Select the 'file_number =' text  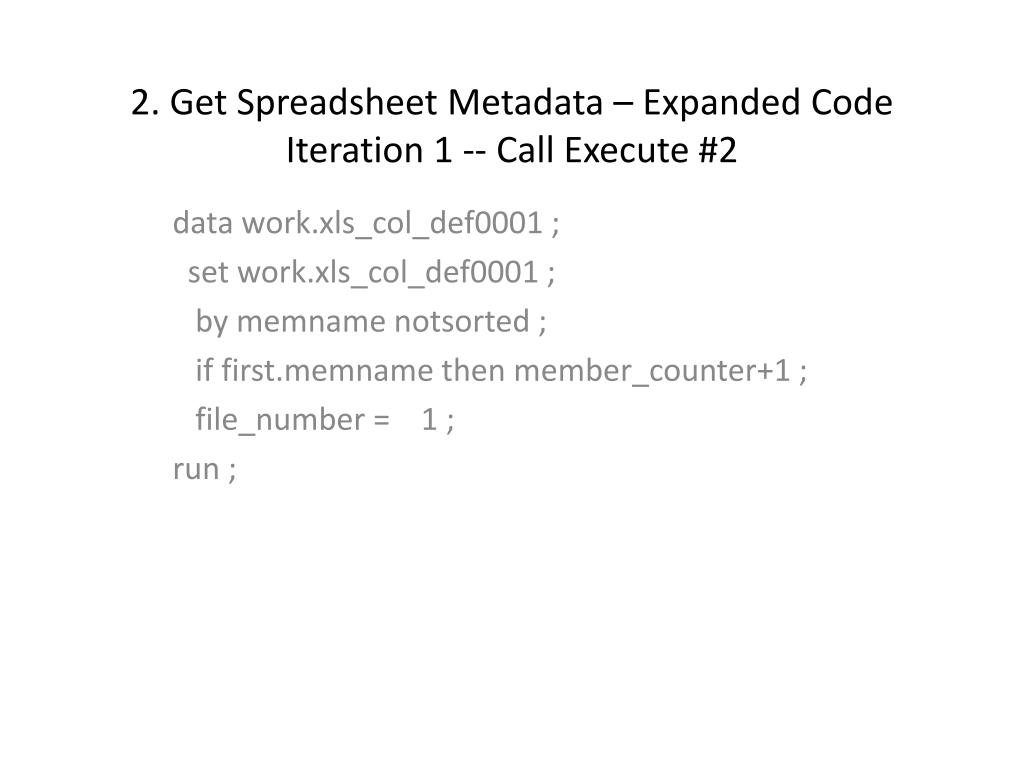tap(293, 420)
